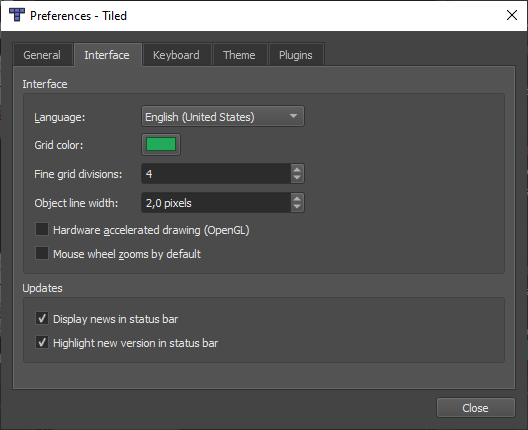The width and height of the screenshot is (528, 430).
Task: Close the Preferences window with X
Action: click(x=512, y=15)
